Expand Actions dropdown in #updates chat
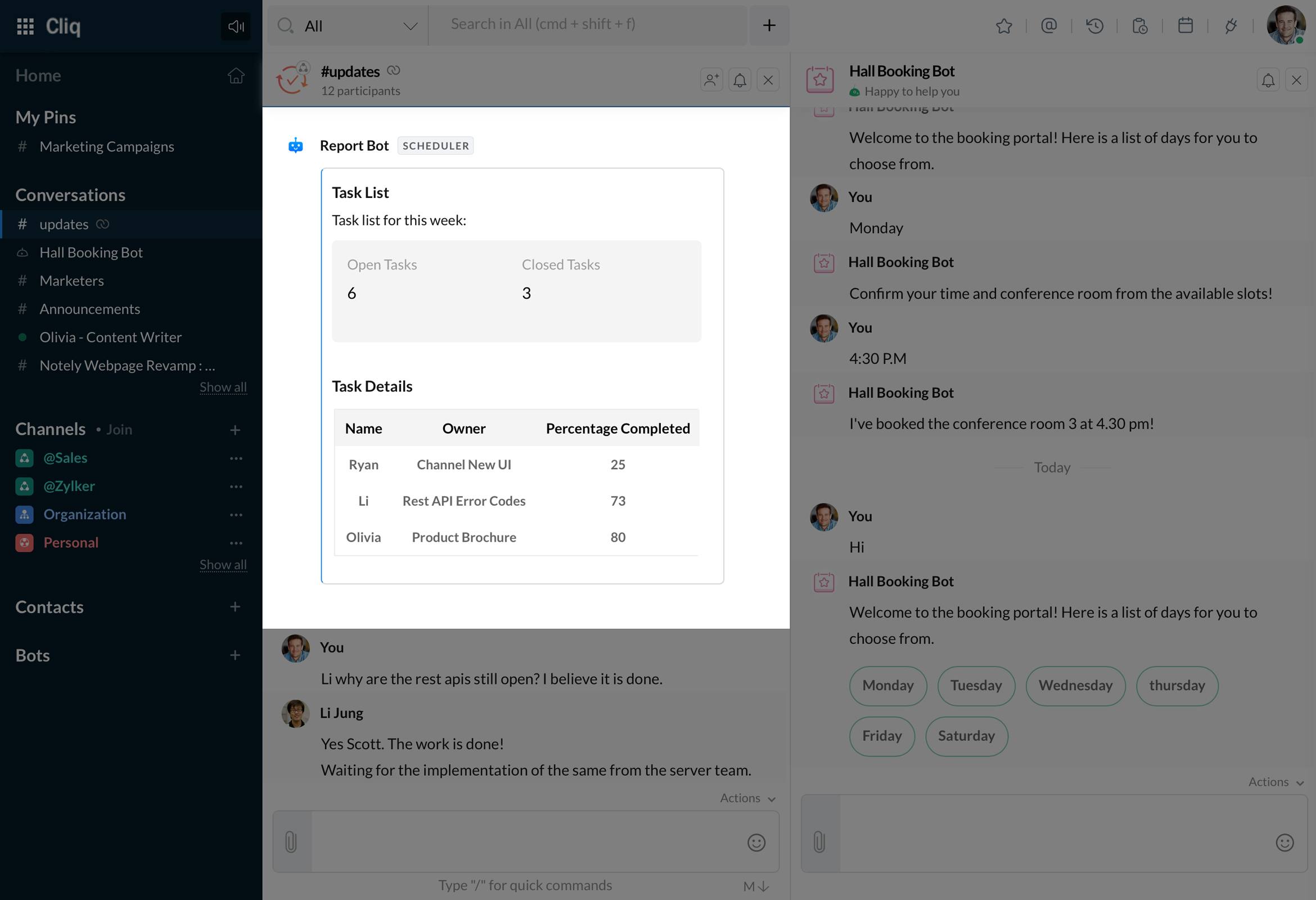Image resolution: width=1316 pixels, height=900 pixels. tap(747, 798)
